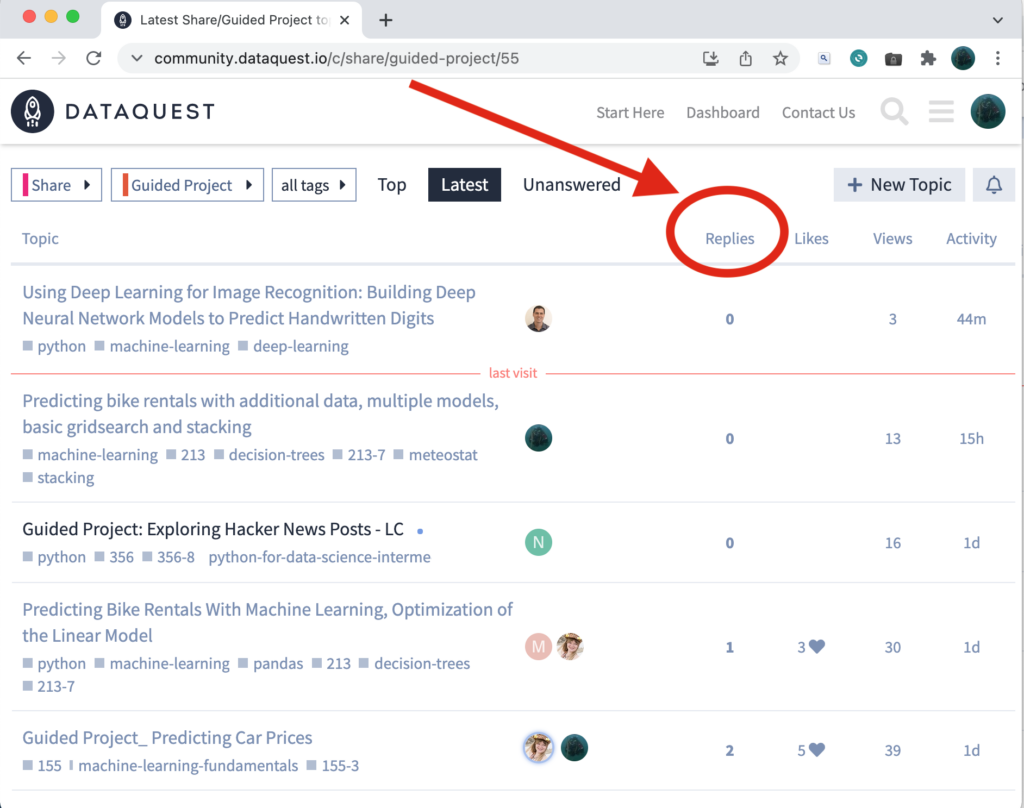The height and width of the screenshot is (808, 1024).
Task: Click the notifications bell icon
Action: [993, 185]
